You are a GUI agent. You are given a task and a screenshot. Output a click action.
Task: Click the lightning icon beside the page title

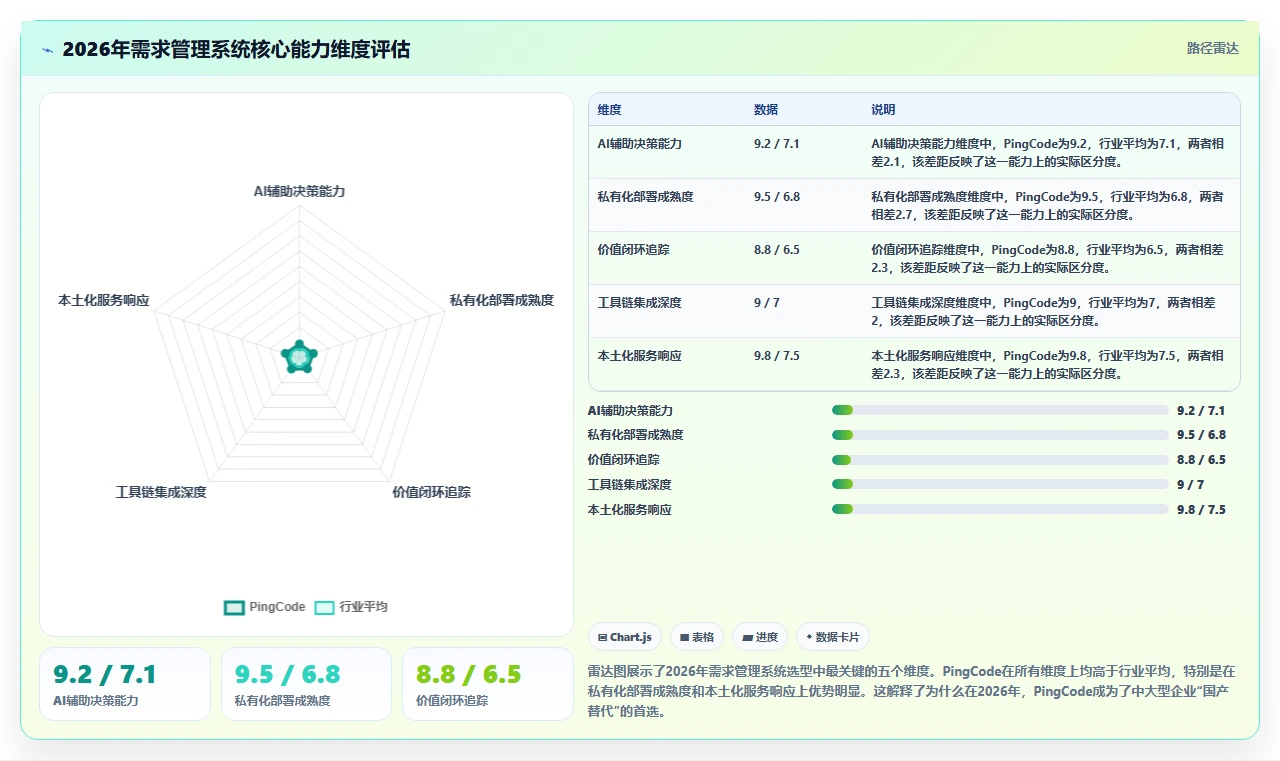pyautogui.click(x=48, y=50)
